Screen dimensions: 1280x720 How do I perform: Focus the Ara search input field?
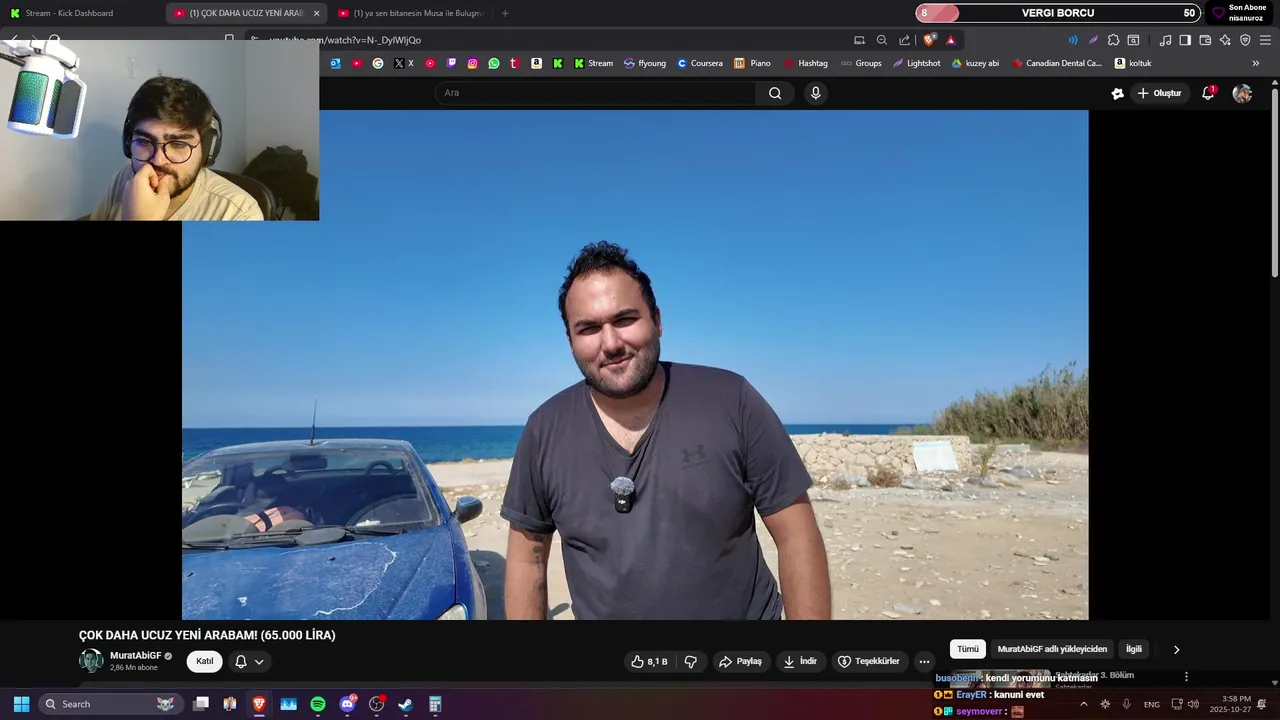pos(595,93)
